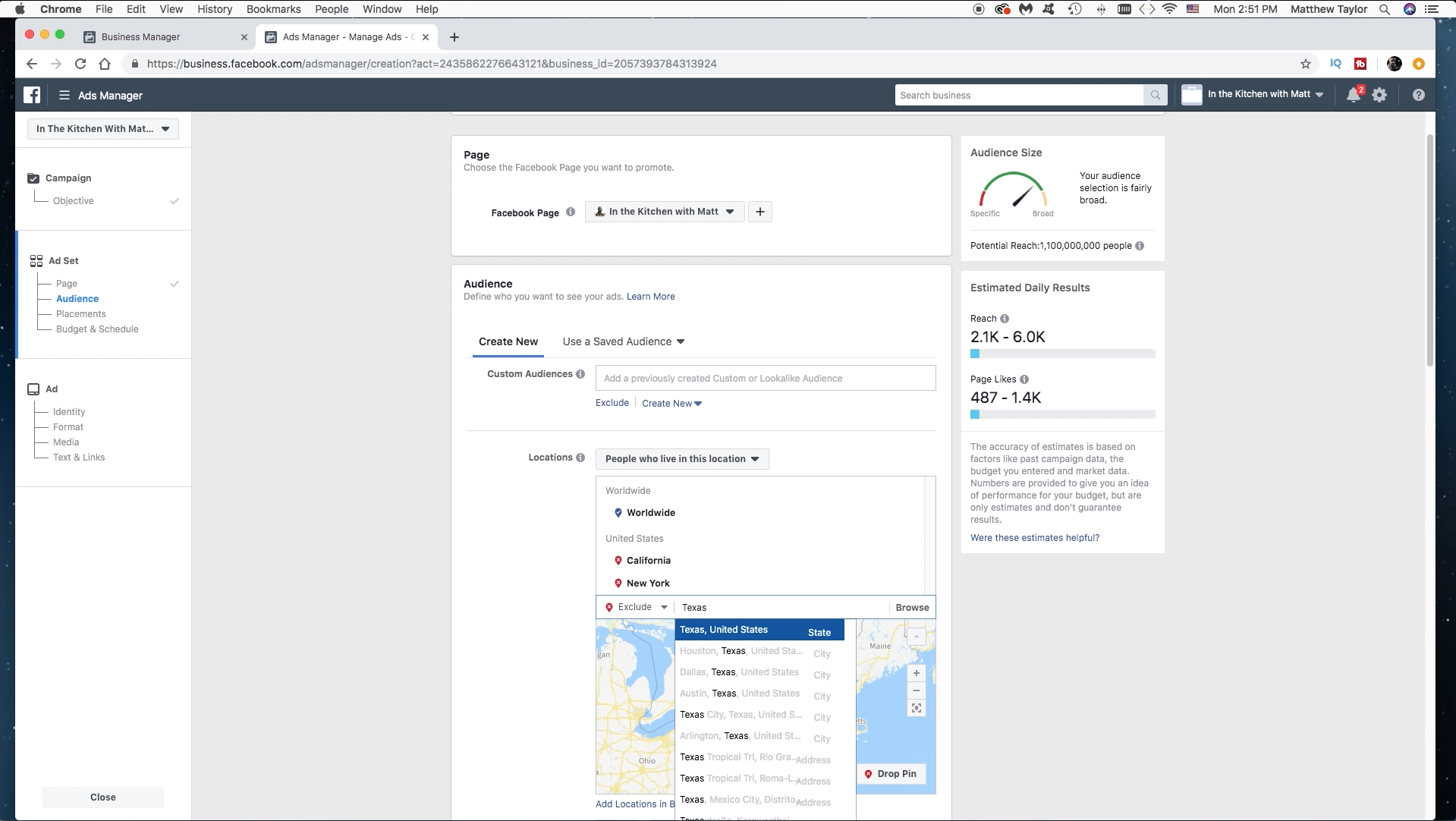The width and height of the screenshot is (1456, 821).
Task: Click the page vertical scrollbar
Action: pyautogui.click(x=1430, y=250)
